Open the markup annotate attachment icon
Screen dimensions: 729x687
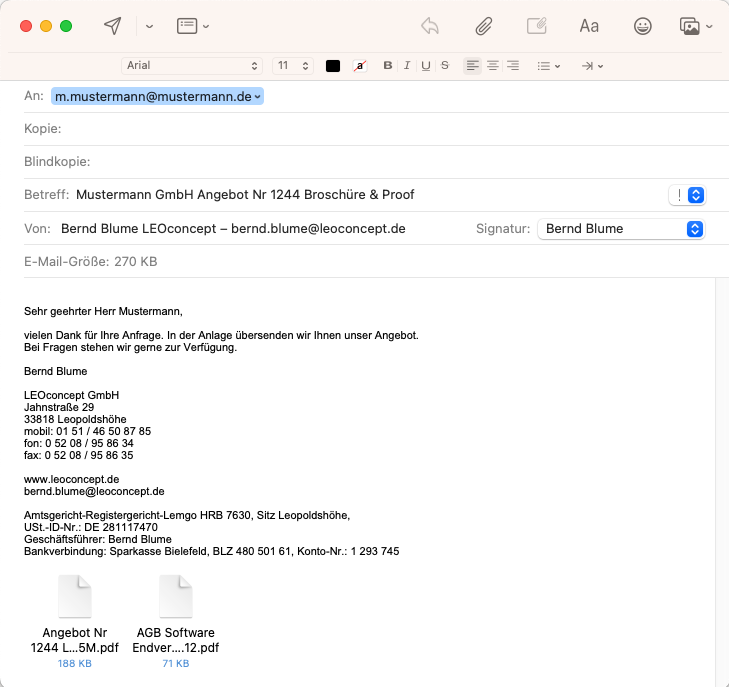(537, 26)
